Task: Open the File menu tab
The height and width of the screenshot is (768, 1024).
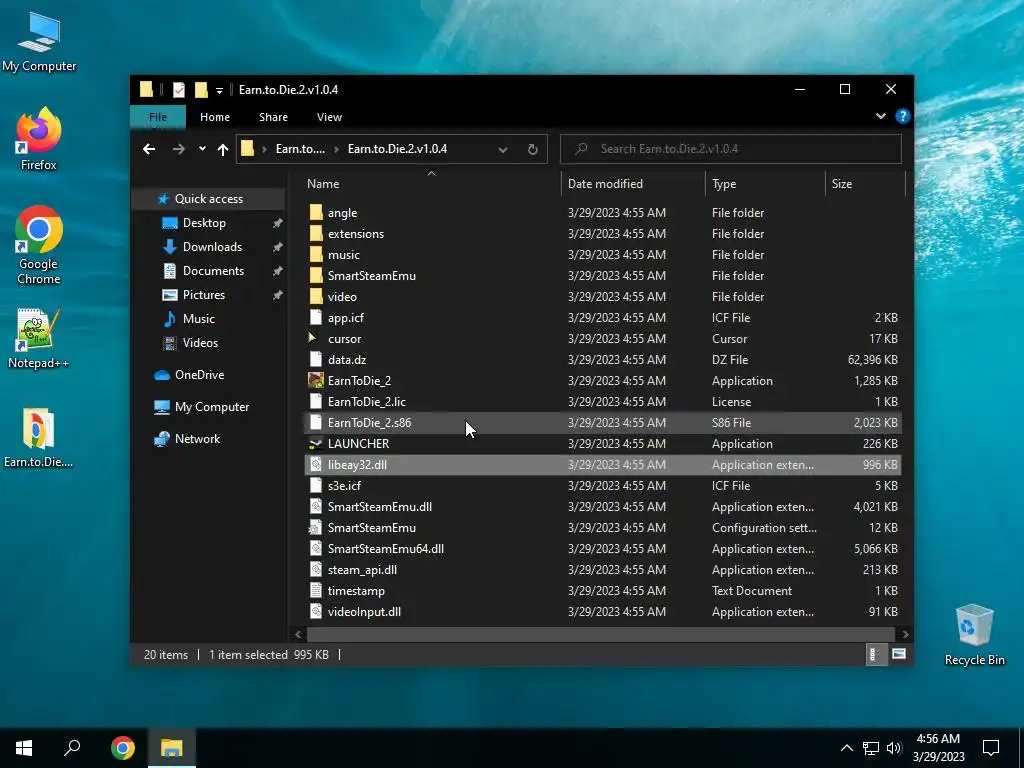Action: click(x=158, y=117)
